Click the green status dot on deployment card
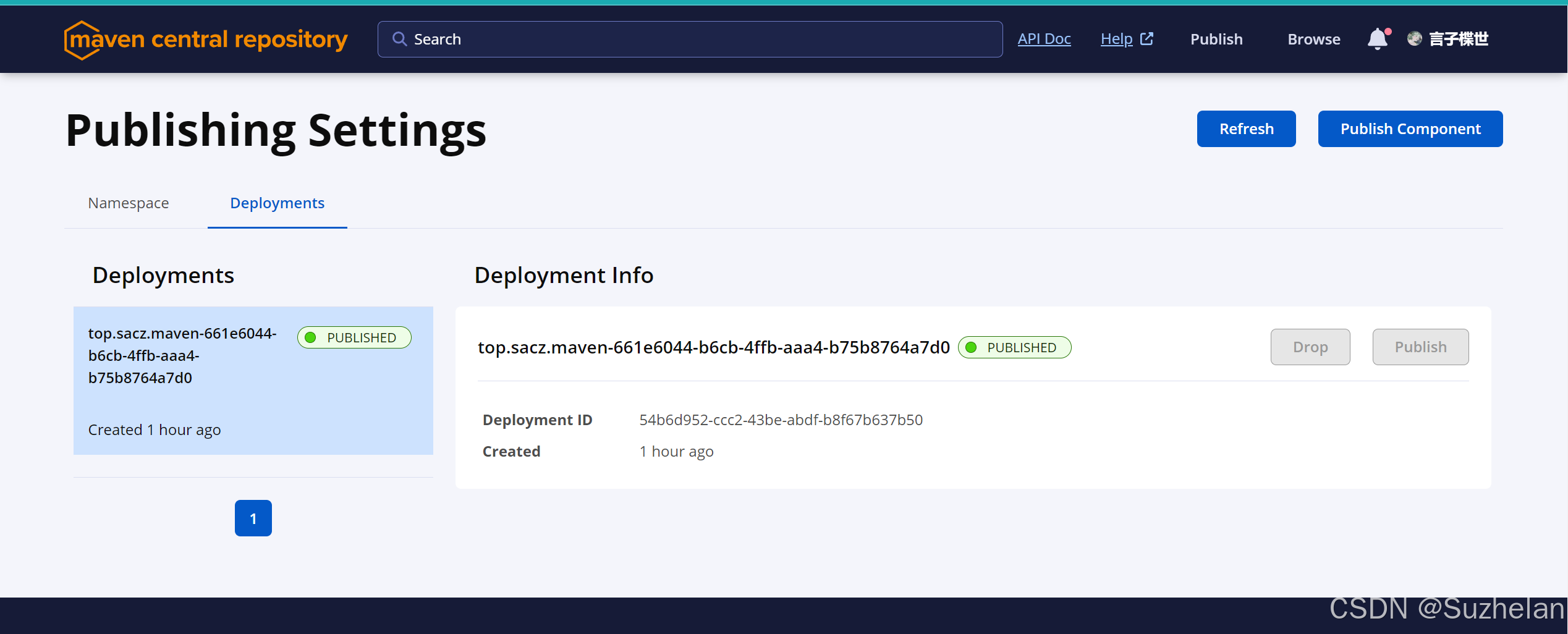This screenshot has height=634, width=1568. [x=310, y=337]
